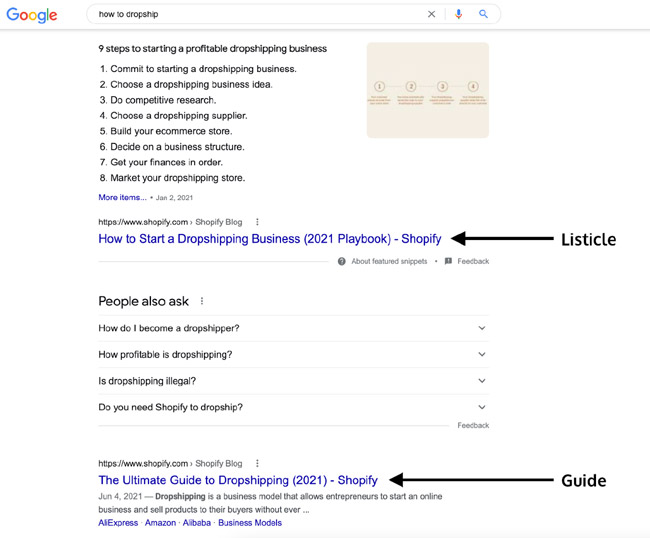The height and width of the screenshot is (538, 650).
Task: Open "The Ultimate Guide to Dropshipping" result
Action: (x=238, y=480)
